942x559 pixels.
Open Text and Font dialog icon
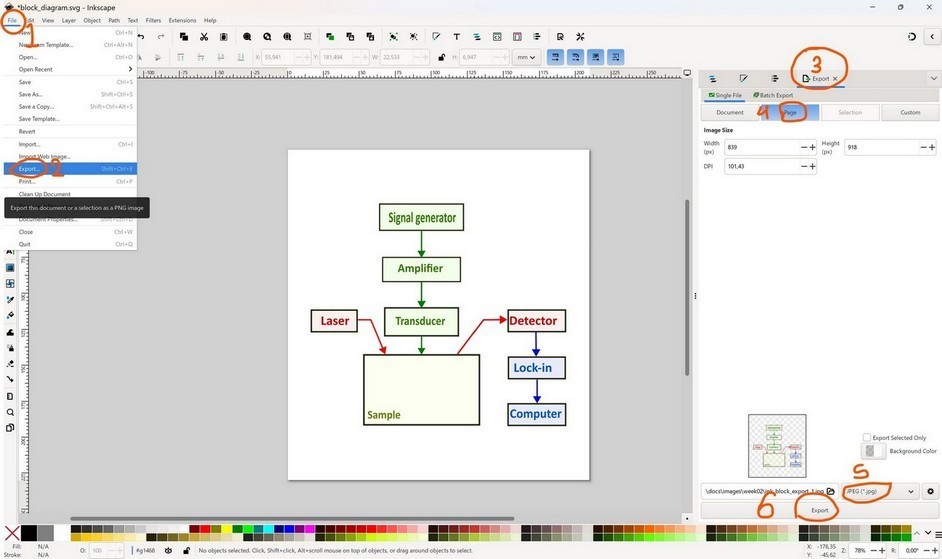[x=457, y=37]
